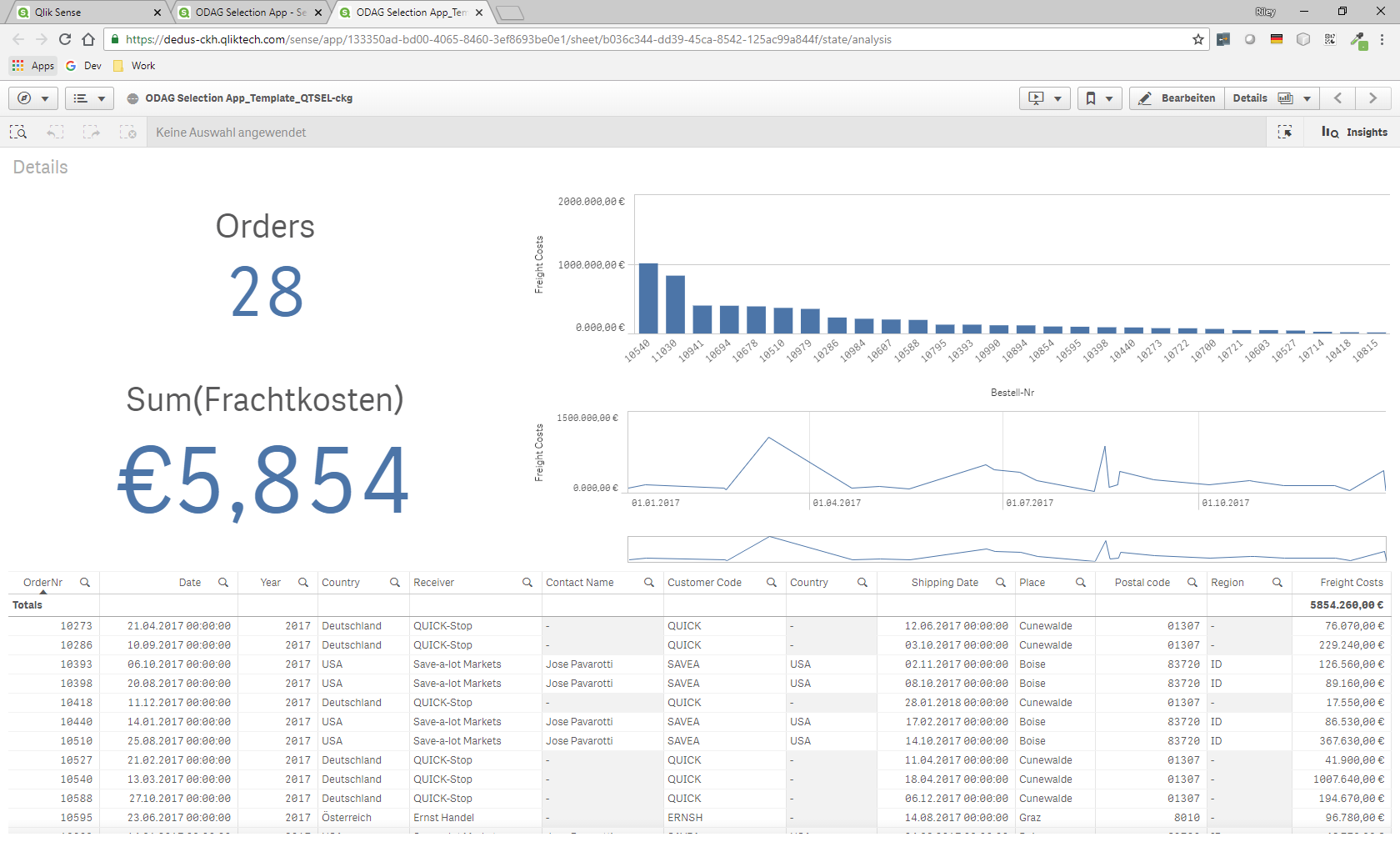Select date 21.04.2017 00:00:00 cell
The image size is (1400, 842).
(178, 626)
